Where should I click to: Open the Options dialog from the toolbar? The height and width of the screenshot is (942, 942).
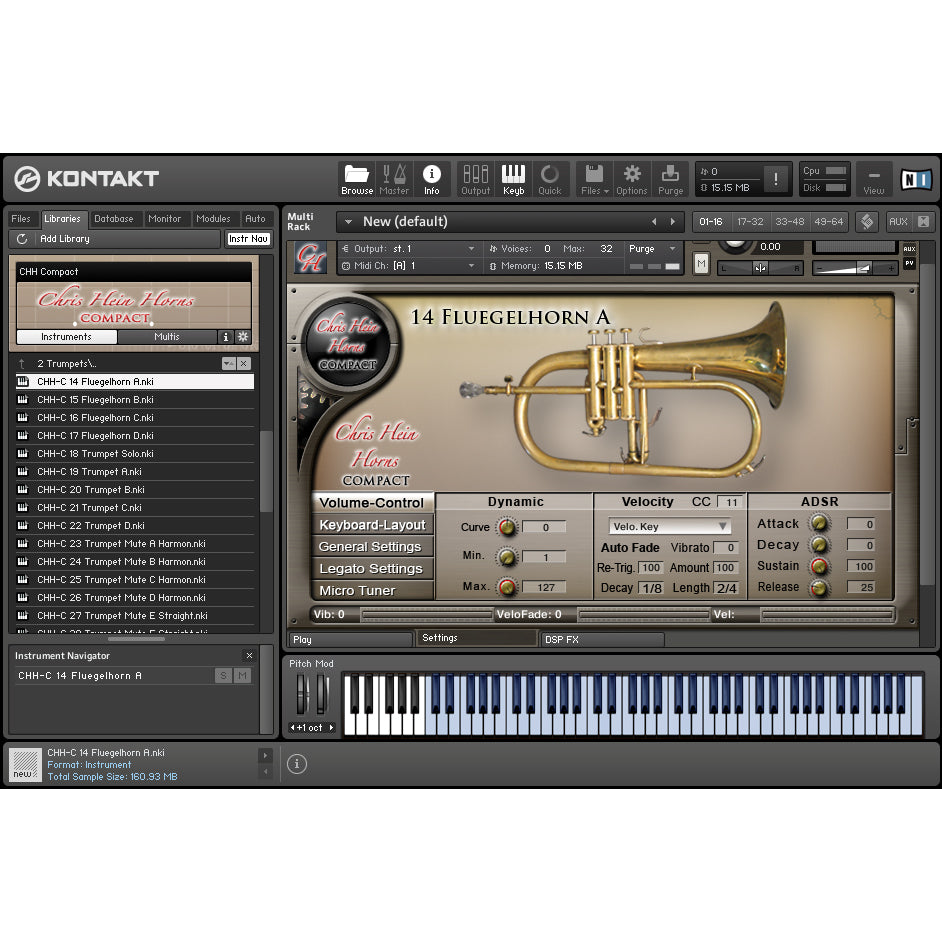631,178
